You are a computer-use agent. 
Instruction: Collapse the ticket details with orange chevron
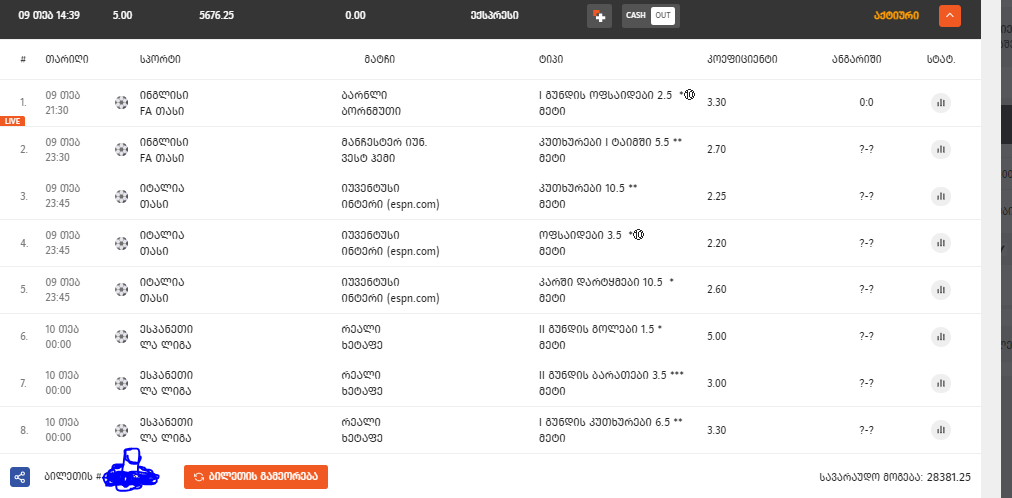click(x=949, y=16)
